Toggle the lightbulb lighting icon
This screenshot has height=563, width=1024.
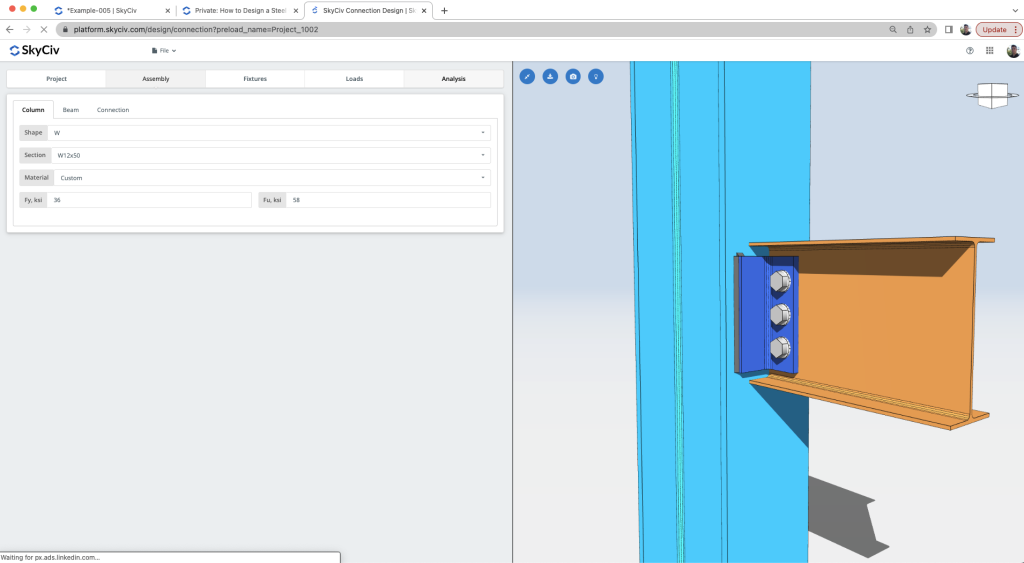pos(596,76)
